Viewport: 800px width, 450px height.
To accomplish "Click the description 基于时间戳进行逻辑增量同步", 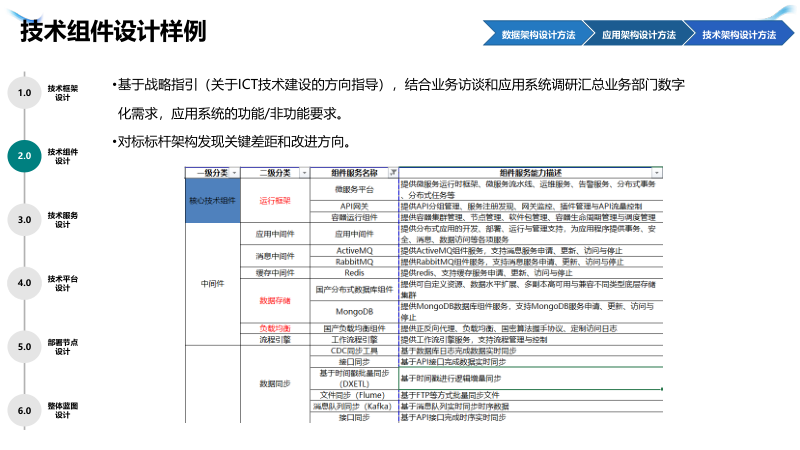I will pyautogui.click(x=451, y=379).
